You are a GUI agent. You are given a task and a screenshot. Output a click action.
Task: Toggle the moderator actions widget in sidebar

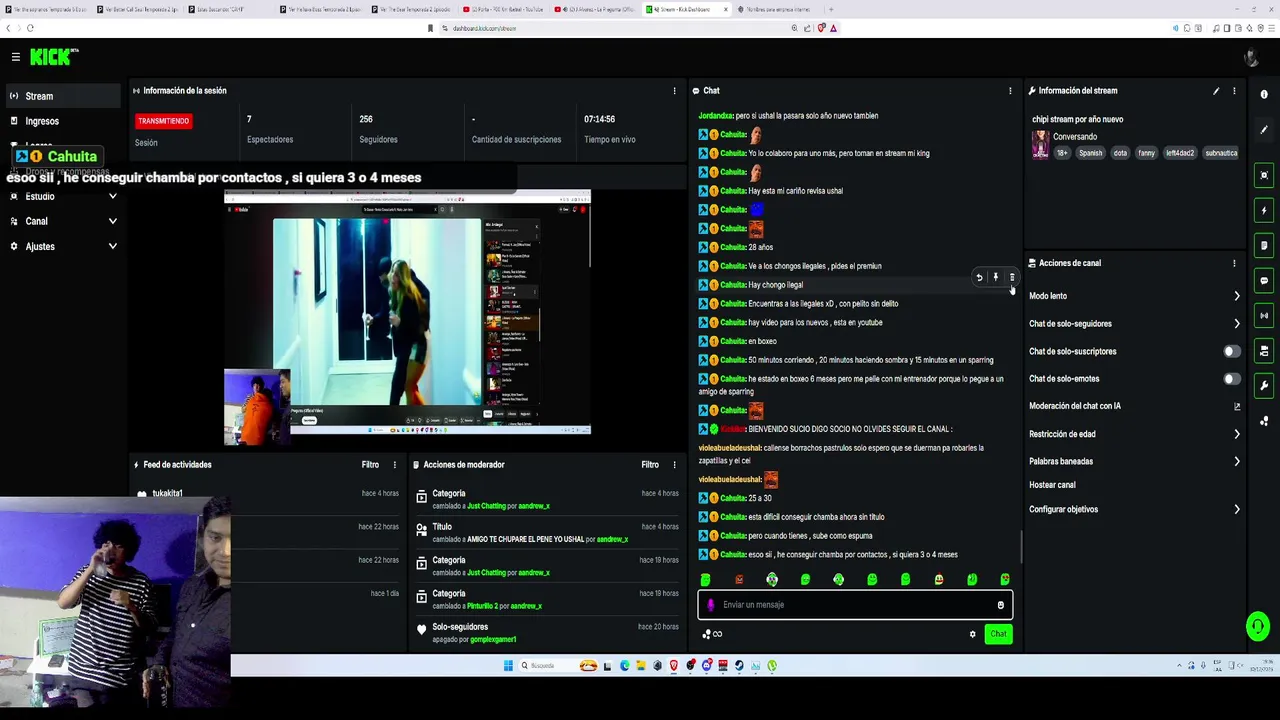(1264, 351)
